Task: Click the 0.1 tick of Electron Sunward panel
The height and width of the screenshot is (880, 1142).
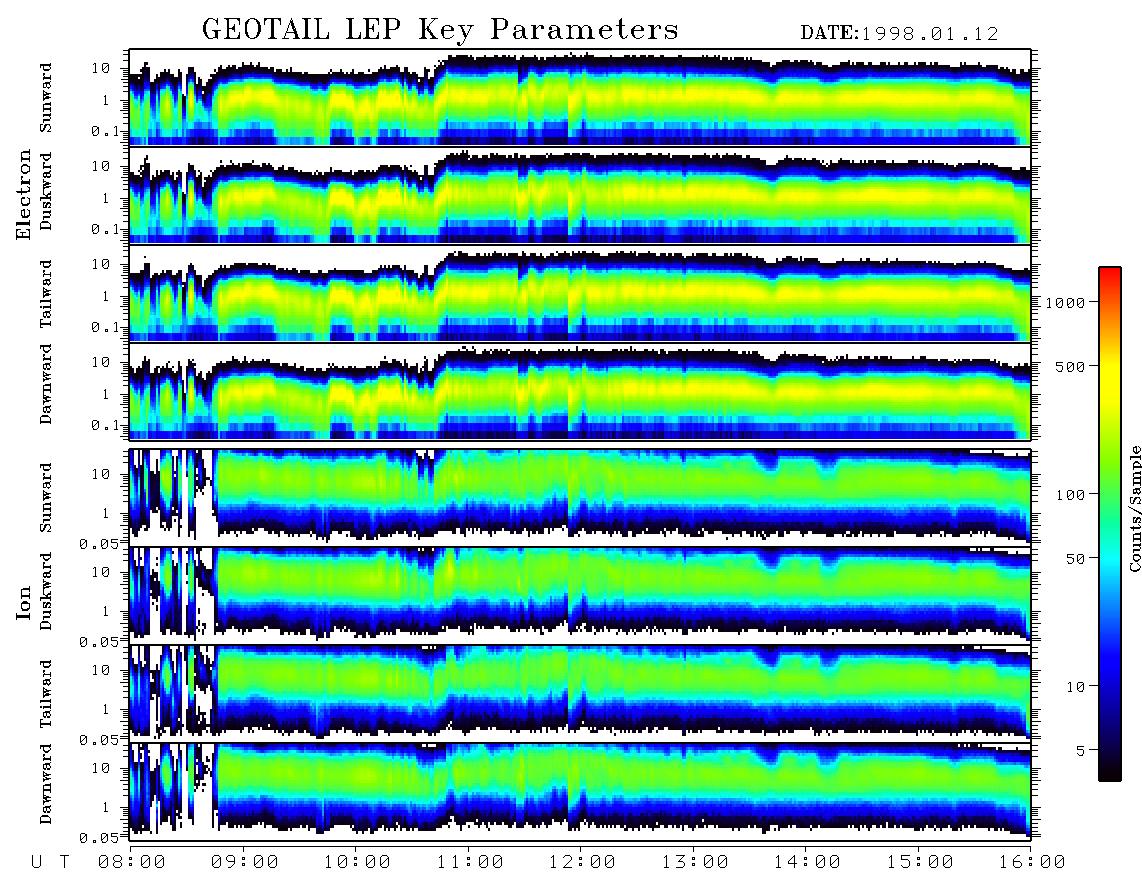Action: click(104, 131)
